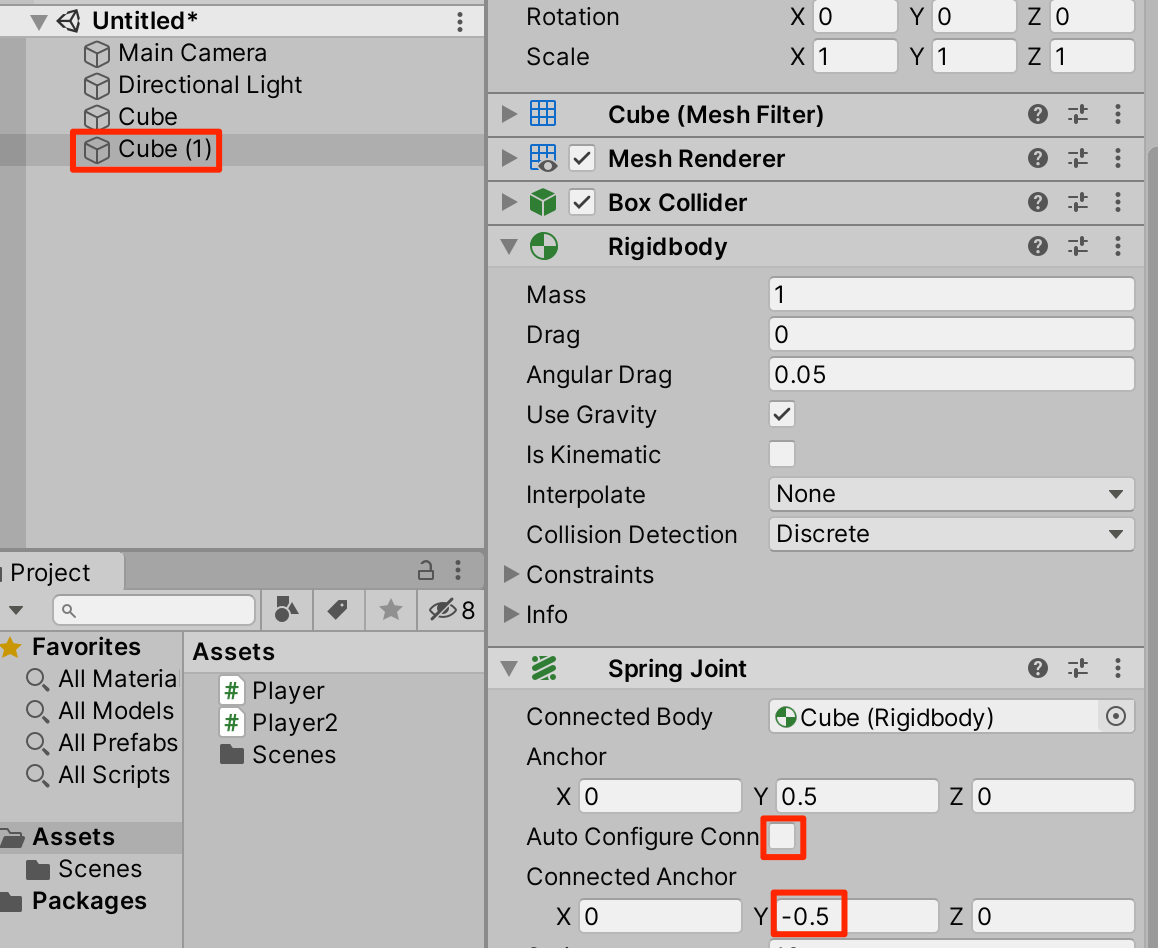Open help for Rigidbody component

click(1038, 247)
